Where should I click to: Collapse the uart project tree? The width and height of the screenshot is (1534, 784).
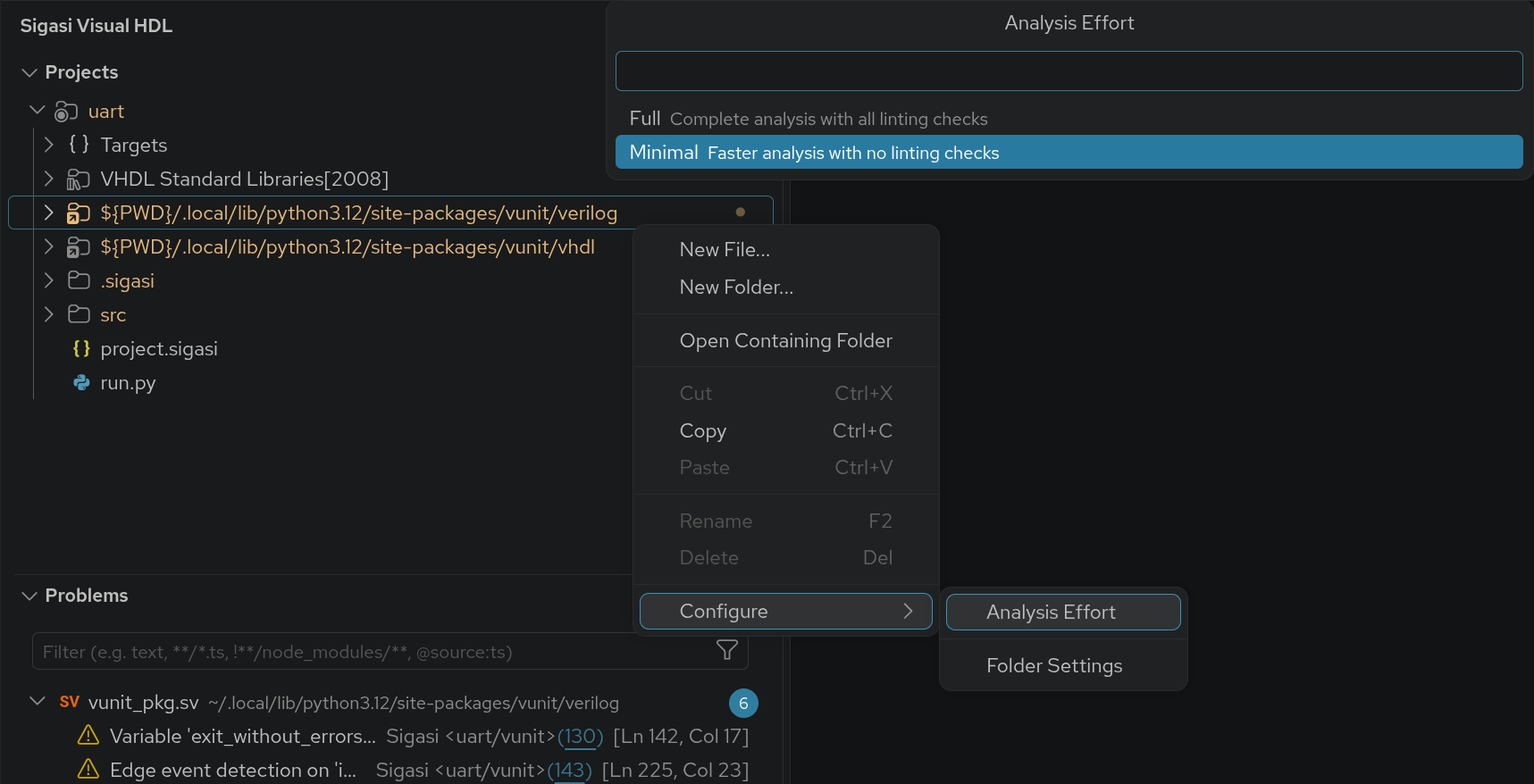(x=38, y=111)
